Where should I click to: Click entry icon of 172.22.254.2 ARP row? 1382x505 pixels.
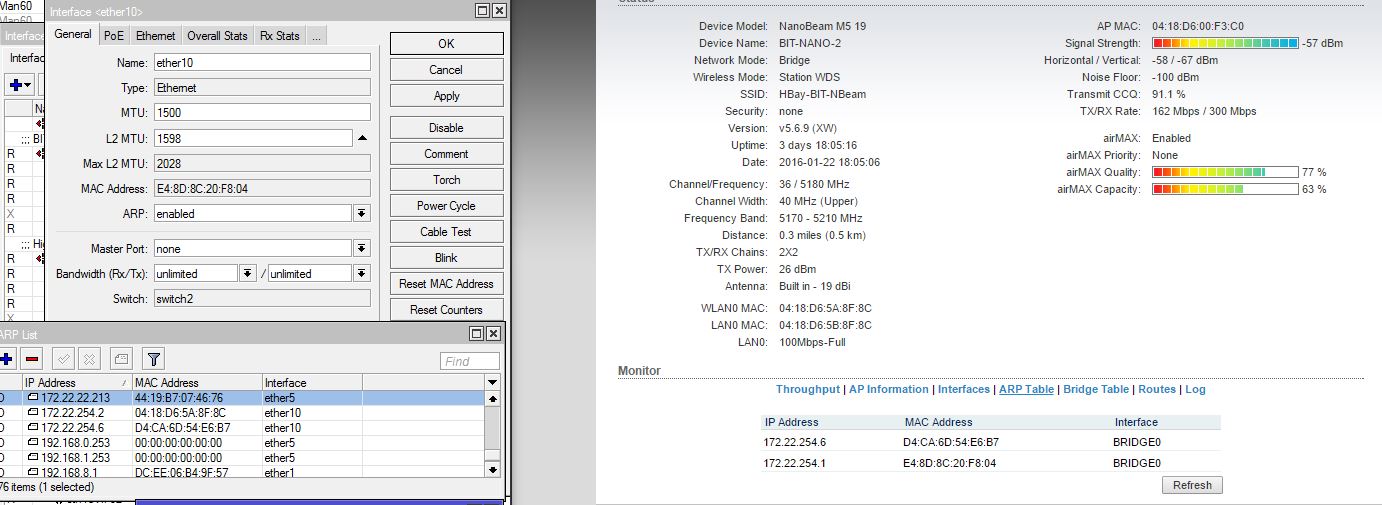coord(32,413)
